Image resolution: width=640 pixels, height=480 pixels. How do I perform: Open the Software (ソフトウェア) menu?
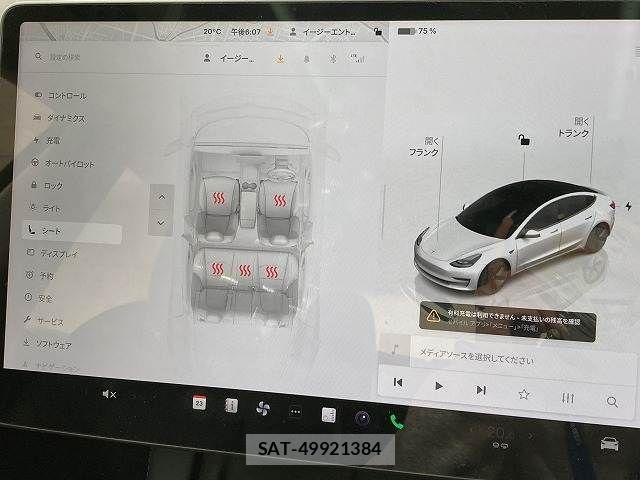coord(47,344)
